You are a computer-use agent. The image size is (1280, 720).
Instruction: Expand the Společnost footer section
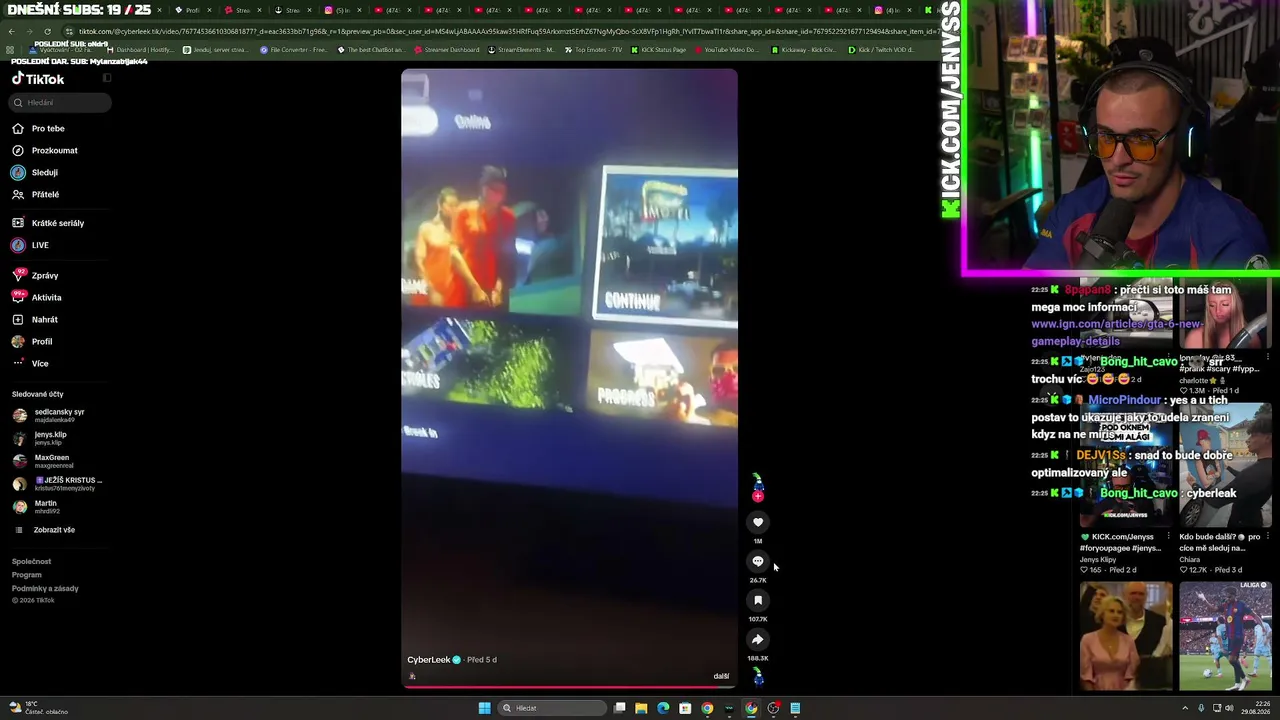pos(31,562)
